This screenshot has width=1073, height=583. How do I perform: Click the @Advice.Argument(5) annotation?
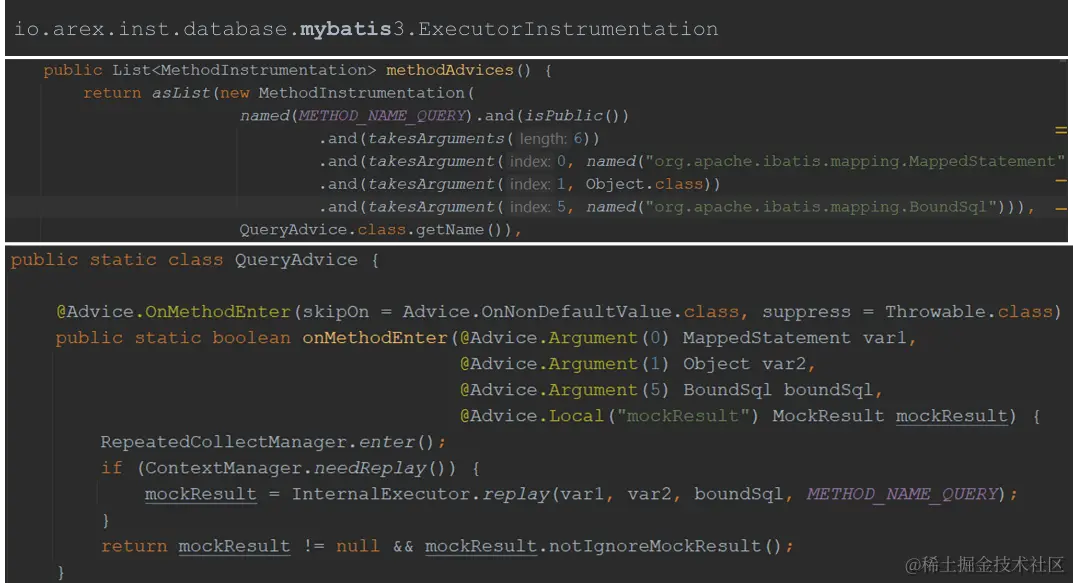click(x=565, y=390)
